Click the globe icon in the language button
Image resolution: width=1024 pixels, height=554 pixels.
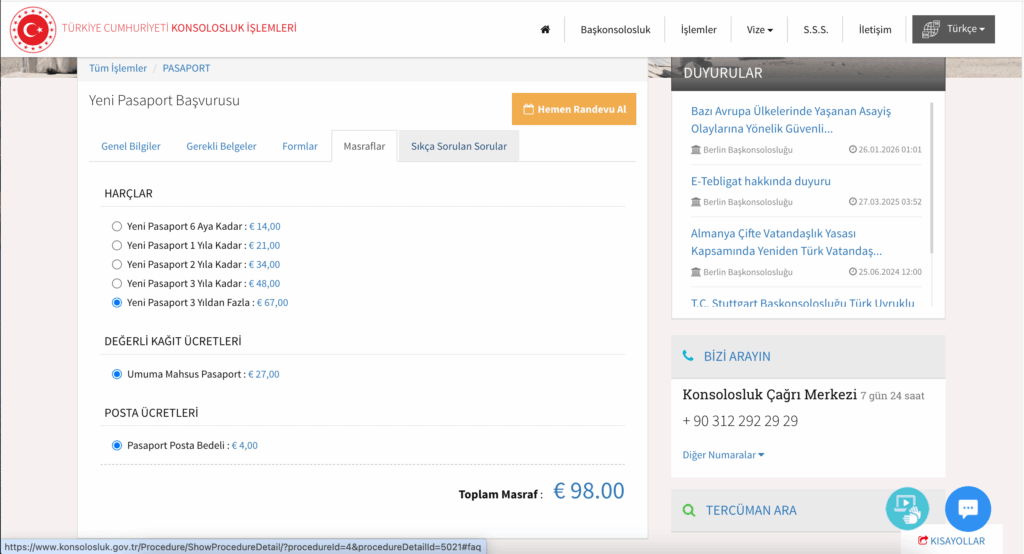pyautogui.click(x=931, y=29)
